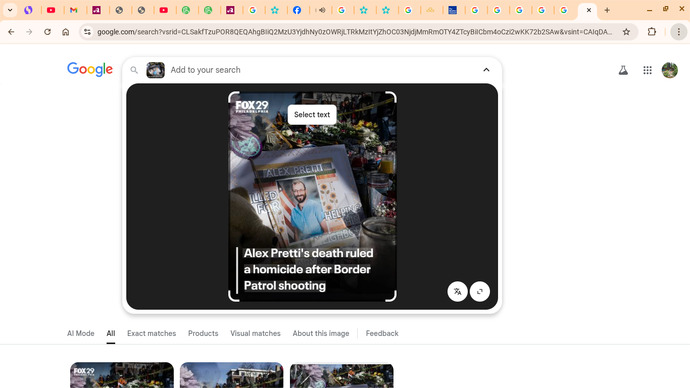
Task: Collapse the image search panel chevron
Action: 486,70
